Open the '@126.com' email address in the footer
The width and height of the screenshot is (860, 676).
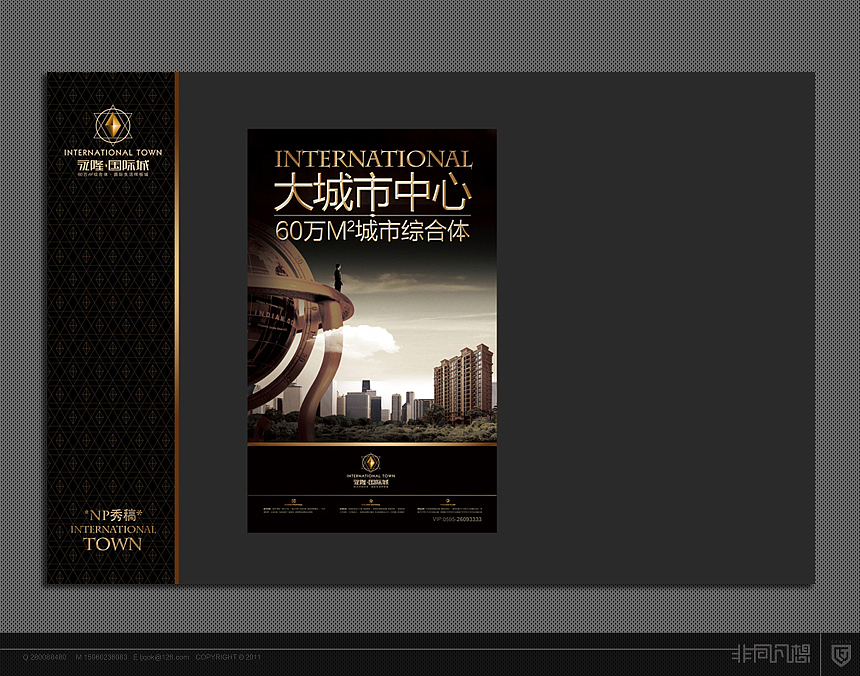pos(161,657)
